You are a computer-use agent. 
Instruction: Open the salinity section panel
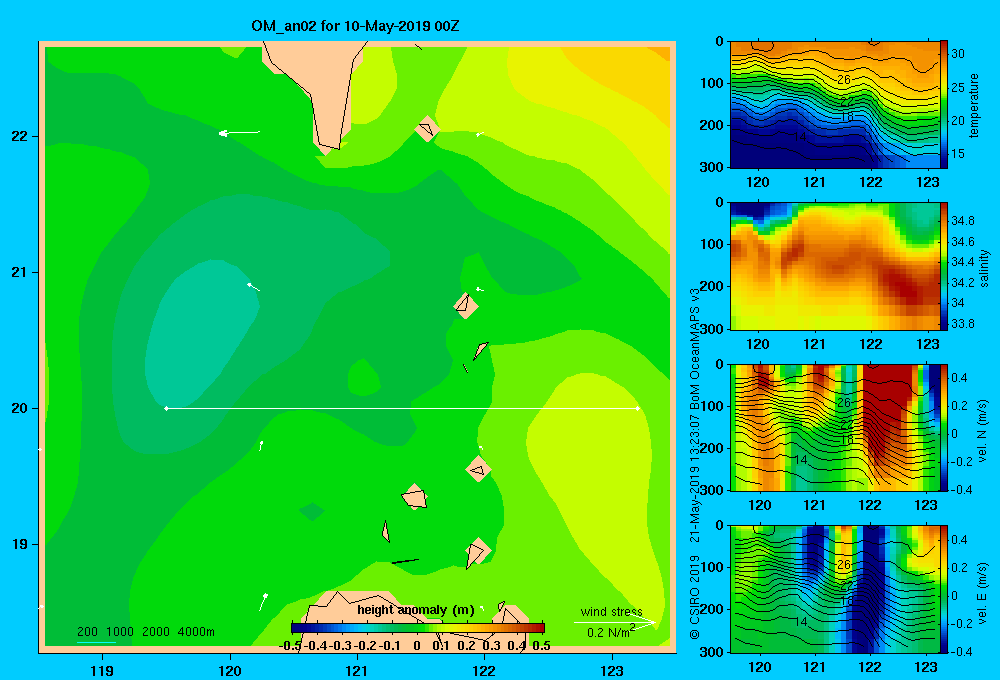pyautogui.click(x=834, y=266)
